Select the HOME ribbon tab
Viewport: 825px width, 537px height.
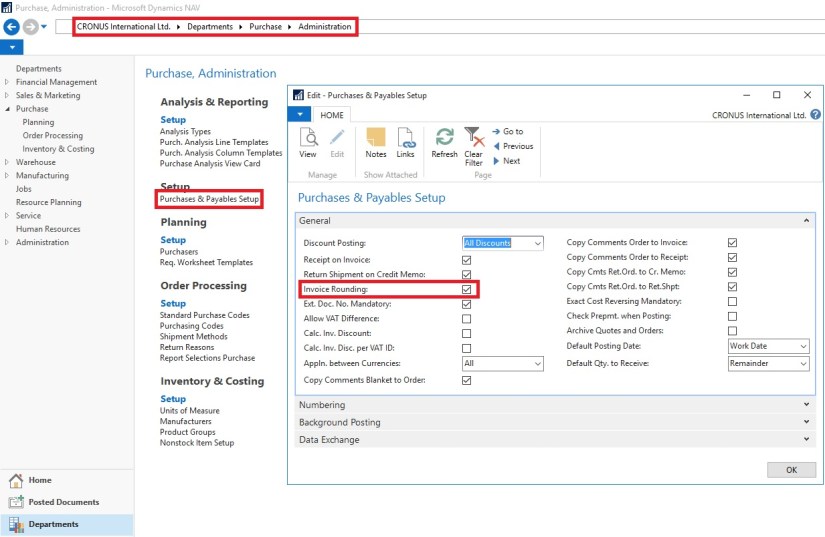tap(331, 115)
